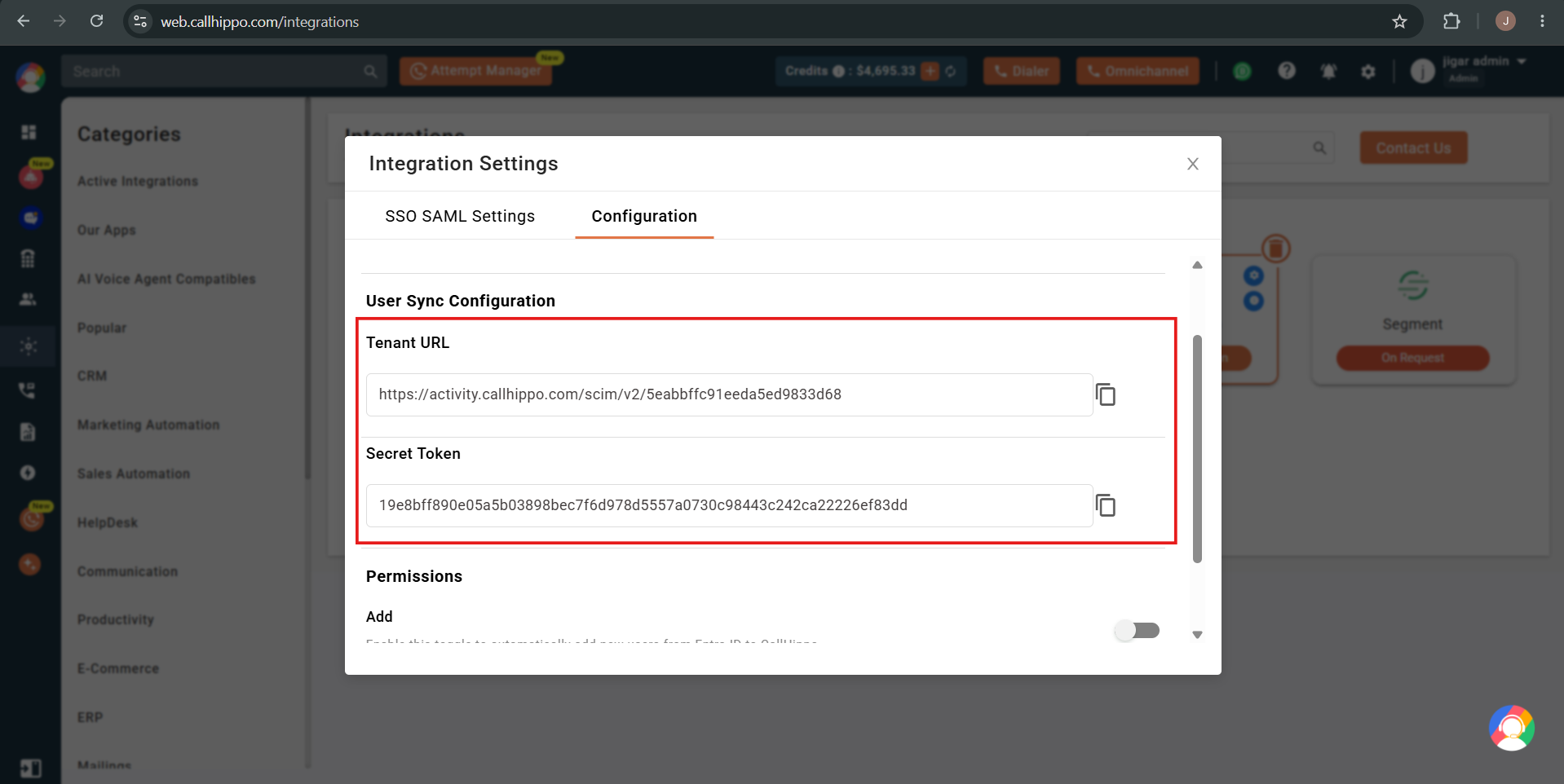Image resolution: width=1564 pixels, height=784 pixels.
Task: Click inside the Secret Token field
Action: (x=729, y=505)
